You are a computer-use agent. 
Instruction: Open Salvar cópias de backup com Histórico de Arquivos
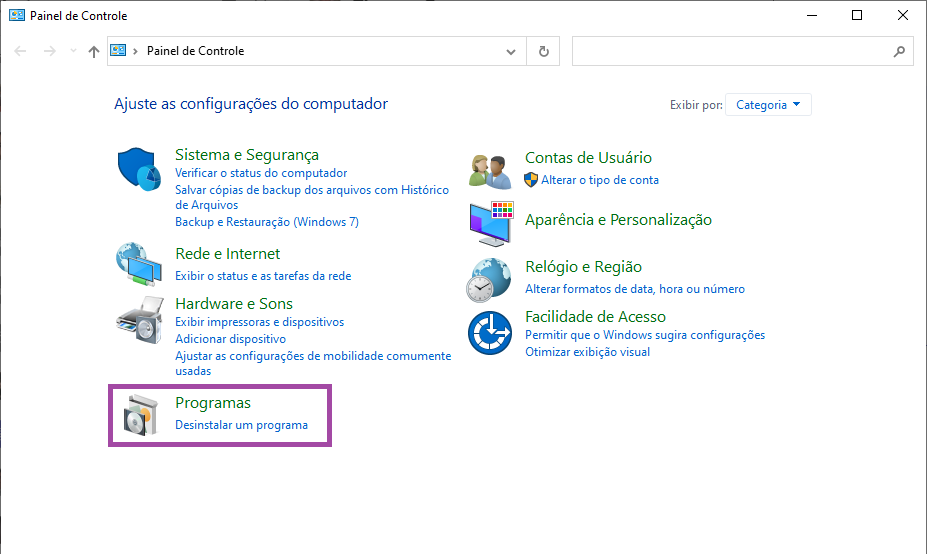[312, 197]
